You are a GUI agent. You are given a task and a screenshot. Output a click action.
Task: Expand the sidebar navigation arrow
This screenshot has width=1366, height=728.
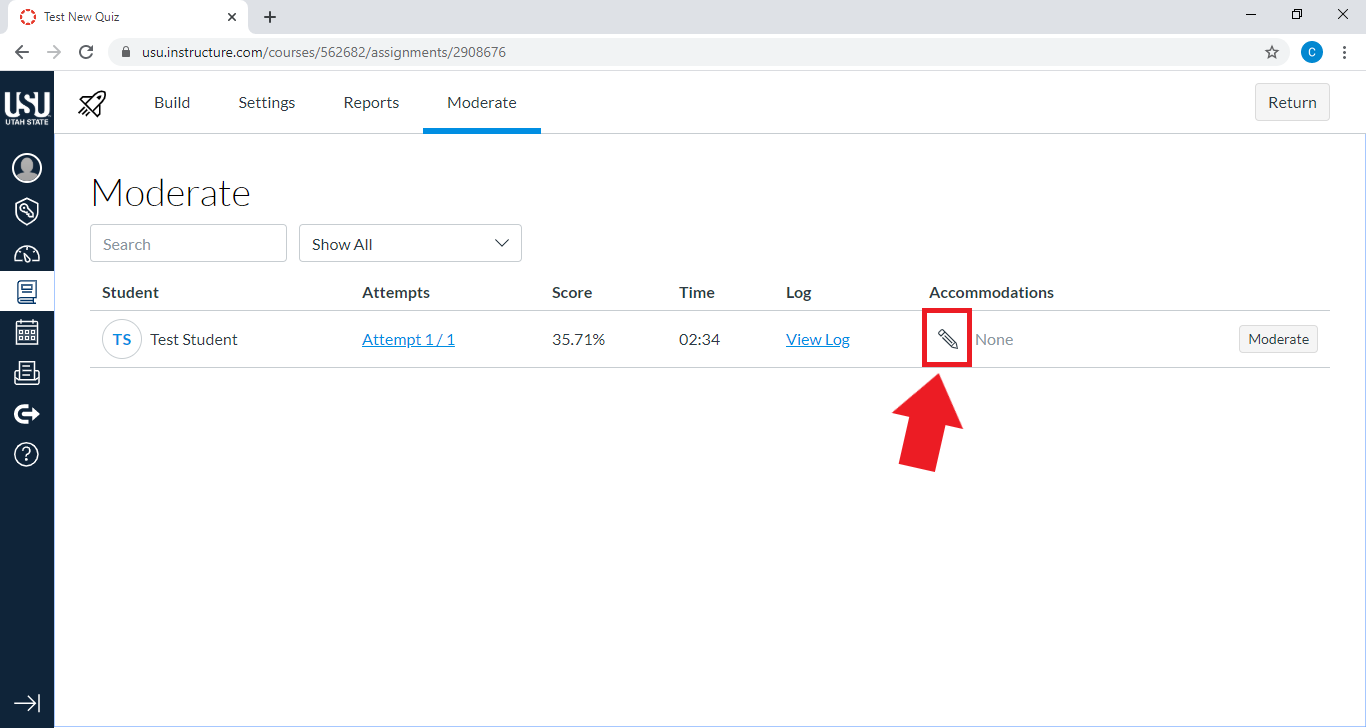27,703
